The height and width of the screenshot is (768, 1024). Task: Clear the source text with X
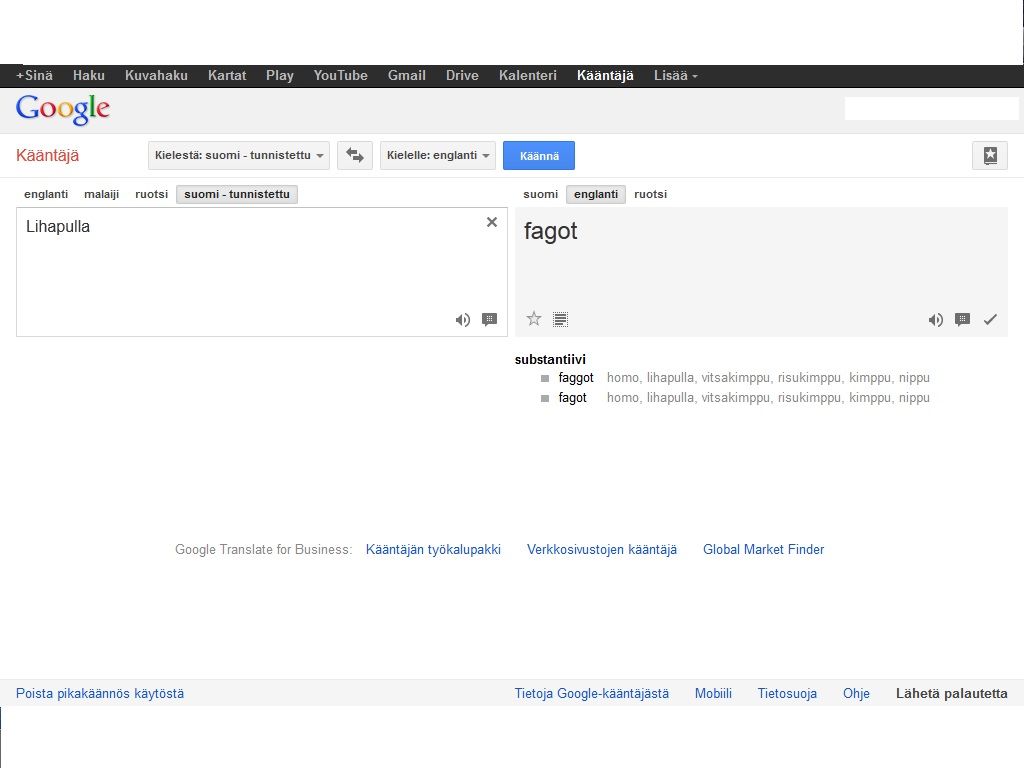(492, 222)
